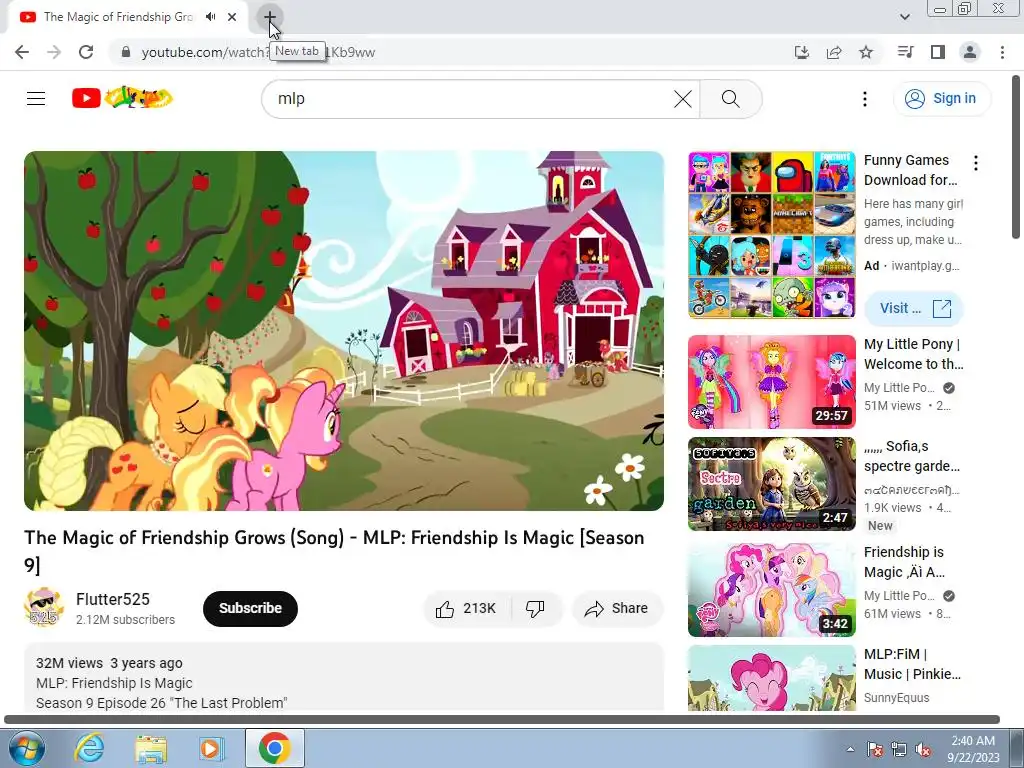Open network icon in system tray

pyautogui.click(x=899, y=750)
